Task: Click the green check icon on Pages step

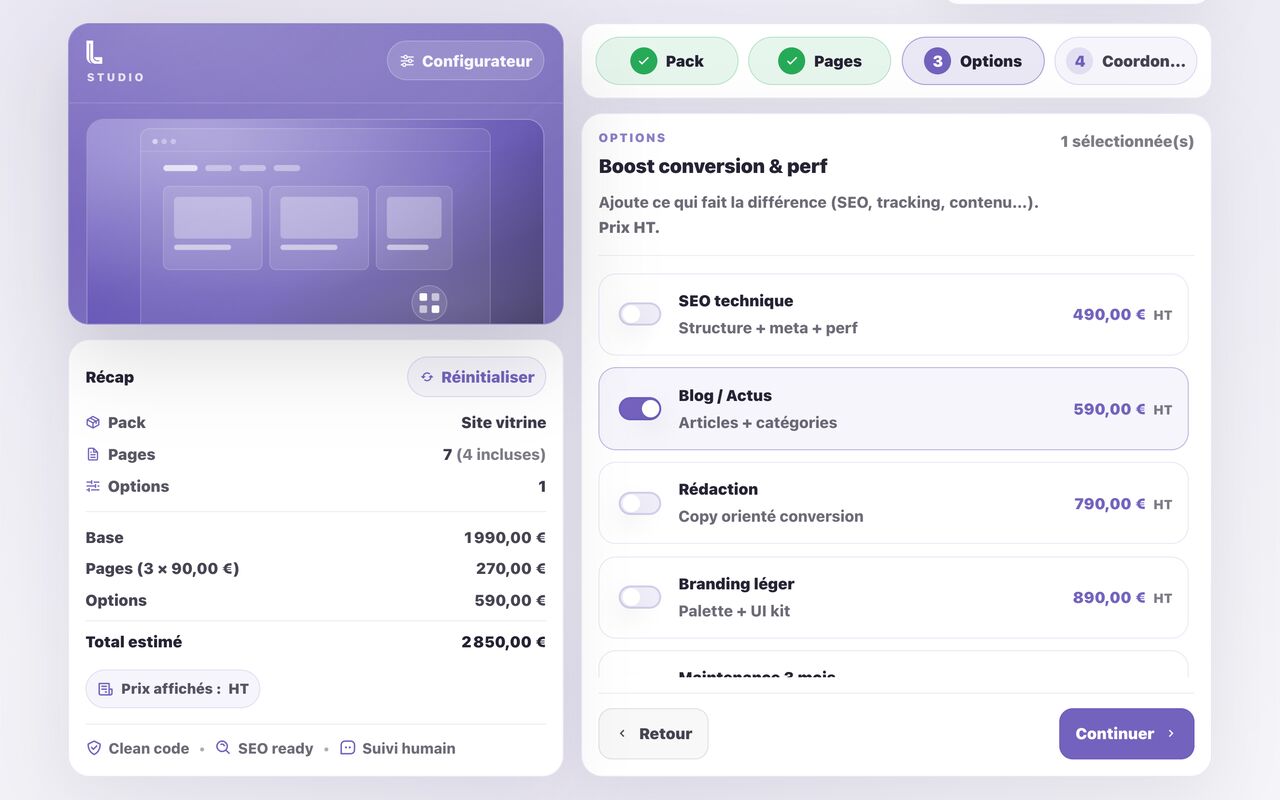Action: [x=792, y=61]
